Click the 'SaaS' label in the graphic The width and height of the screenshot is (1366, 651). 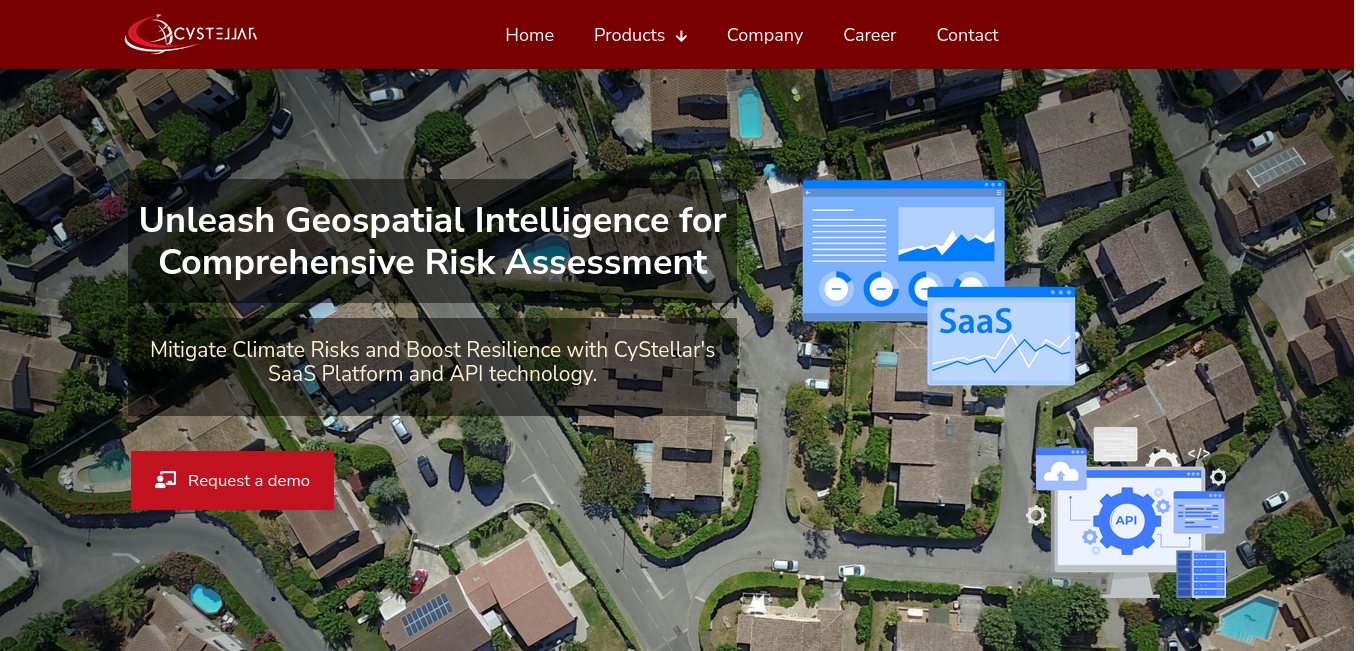coord(975,321)
